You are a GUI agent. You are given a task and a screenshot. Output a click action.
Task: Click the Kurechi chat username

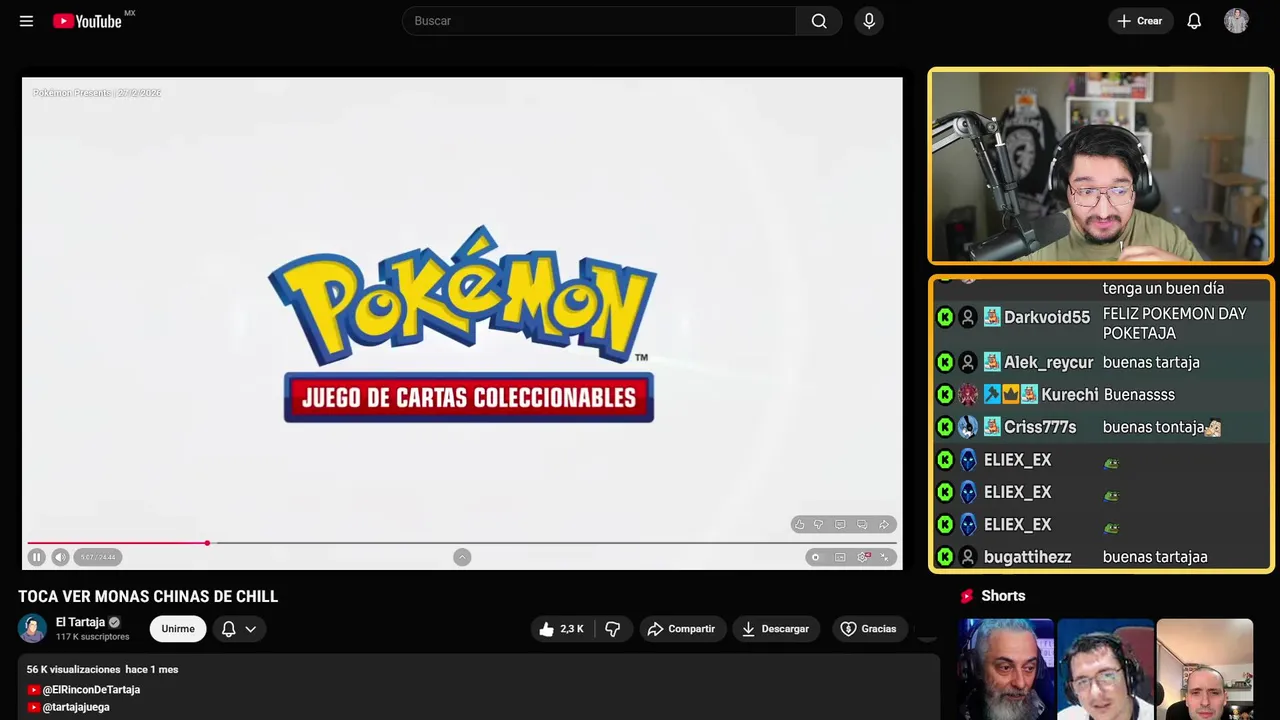[1070, 395]
